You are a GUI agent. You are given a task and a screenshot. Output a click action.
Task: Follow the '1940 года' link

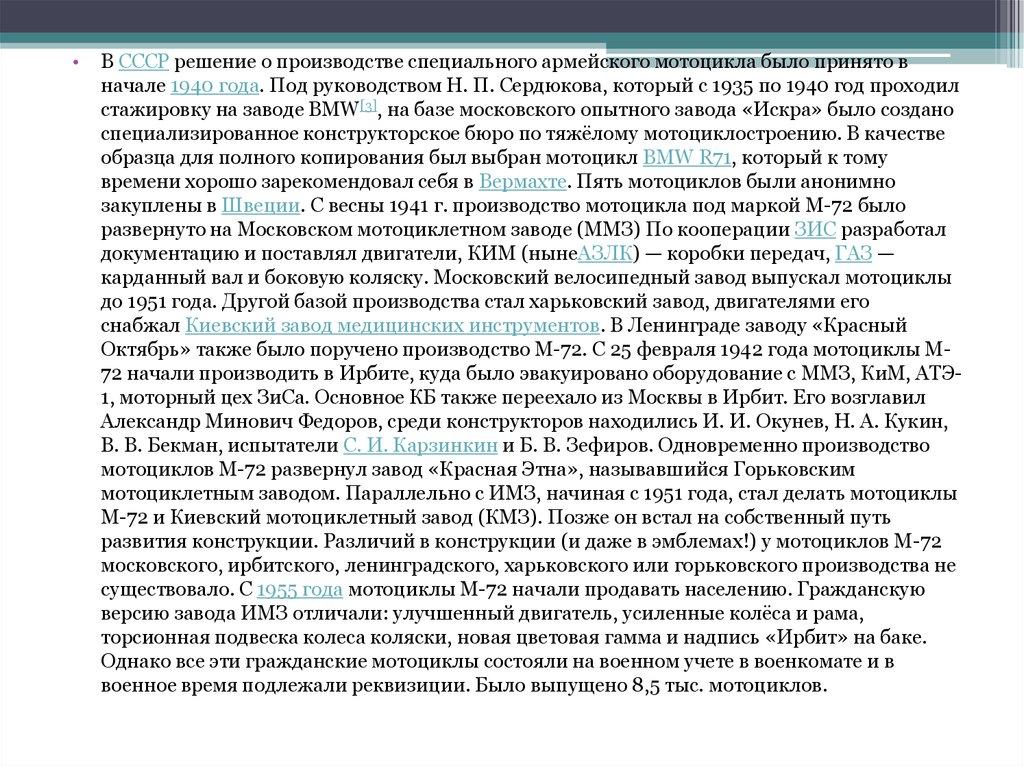tap(216, 86)
